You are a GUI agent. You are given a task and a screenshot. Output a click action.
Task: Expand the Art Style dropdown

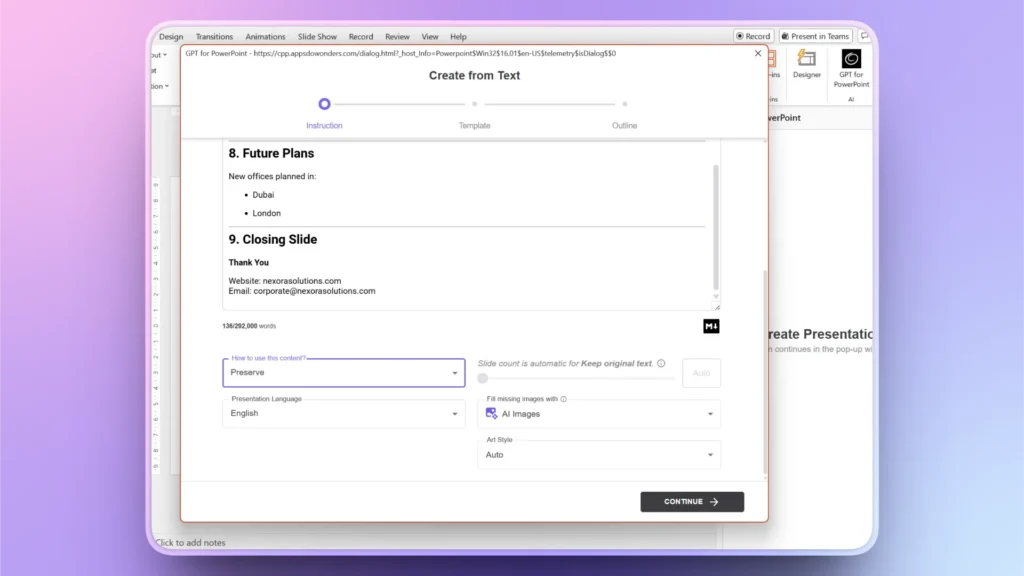point(599,455)
